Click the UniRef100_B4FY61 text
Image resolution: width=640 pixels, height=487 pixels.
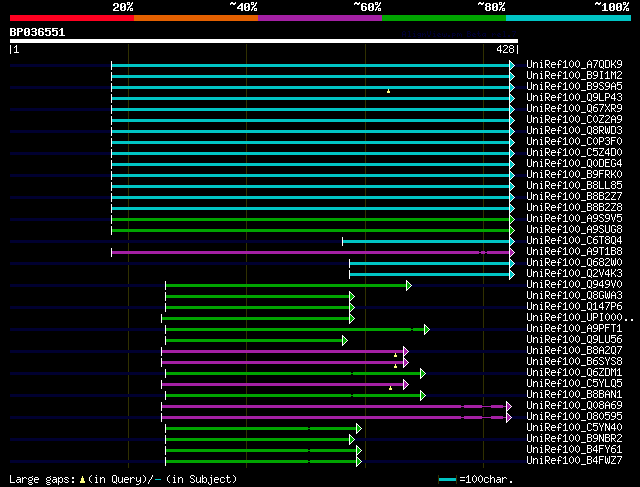click(574, 450)
